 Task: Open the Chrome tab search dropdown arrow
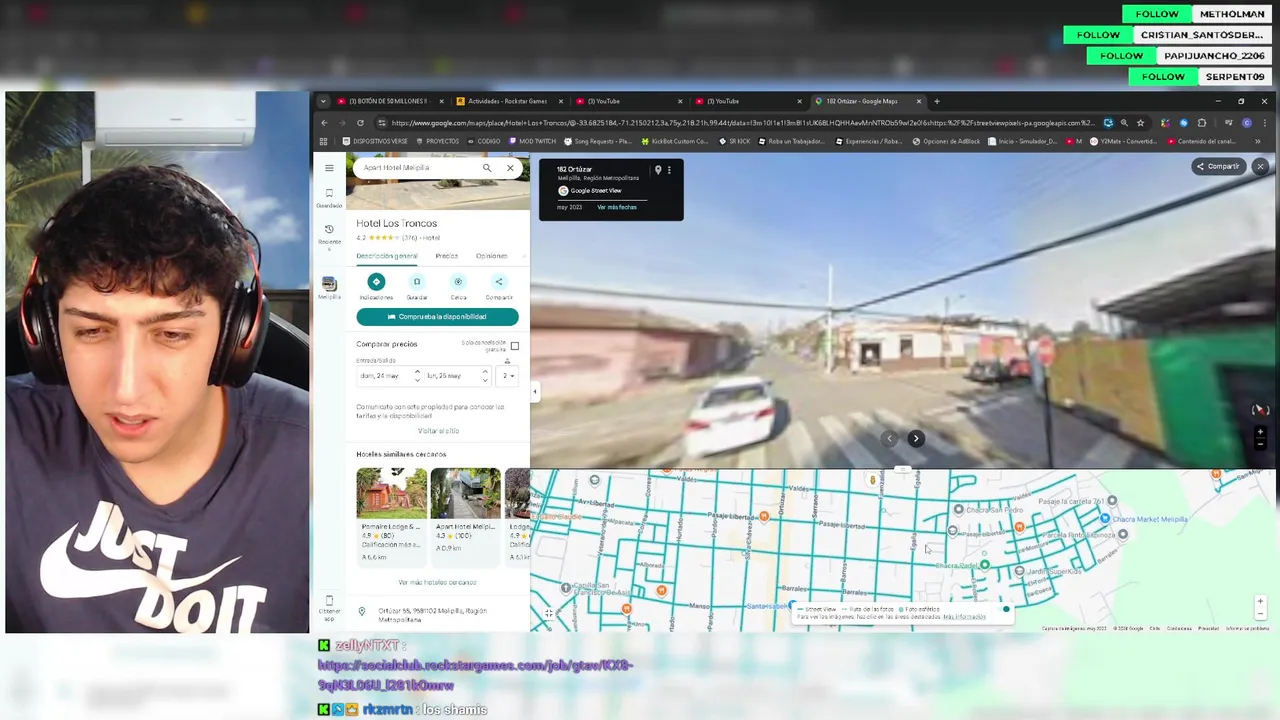click(323, 101)
